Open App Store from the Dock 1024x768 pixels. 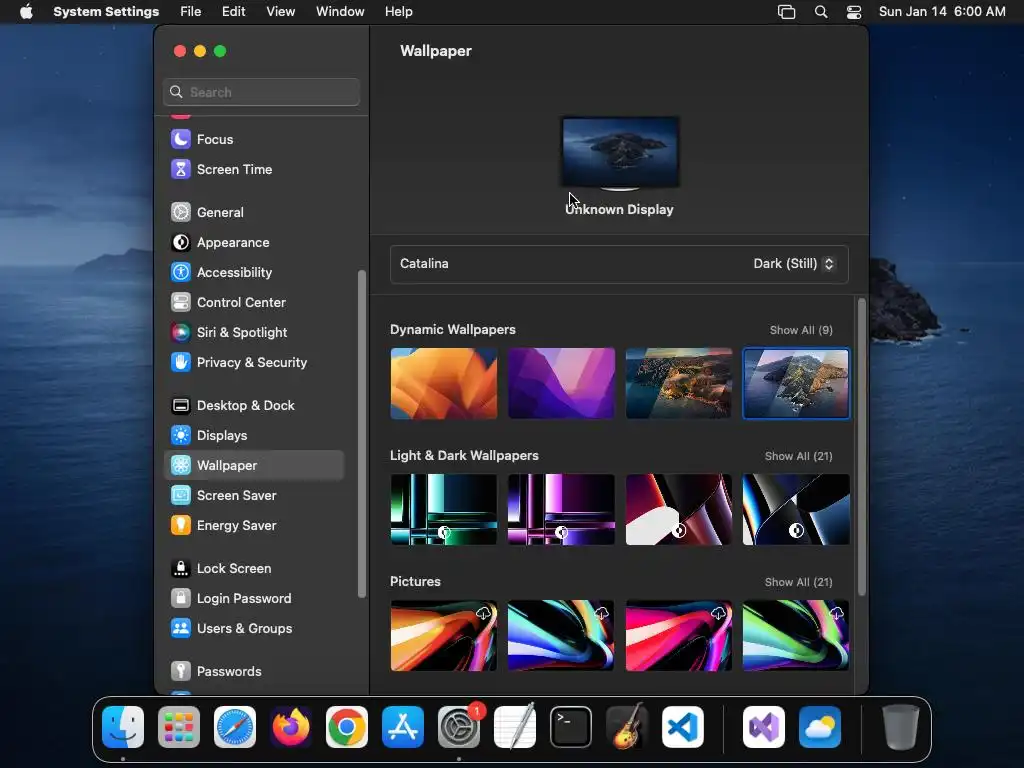point(403,727)
